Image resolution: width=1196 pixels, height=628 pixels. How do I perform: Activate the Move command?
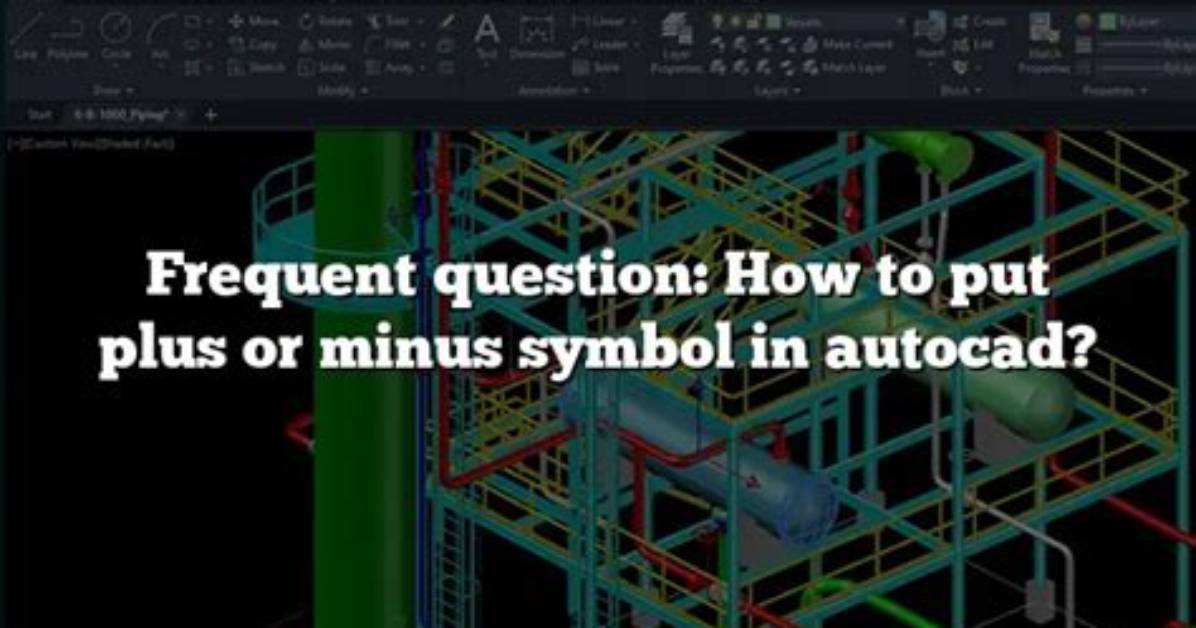click(255, 22)
